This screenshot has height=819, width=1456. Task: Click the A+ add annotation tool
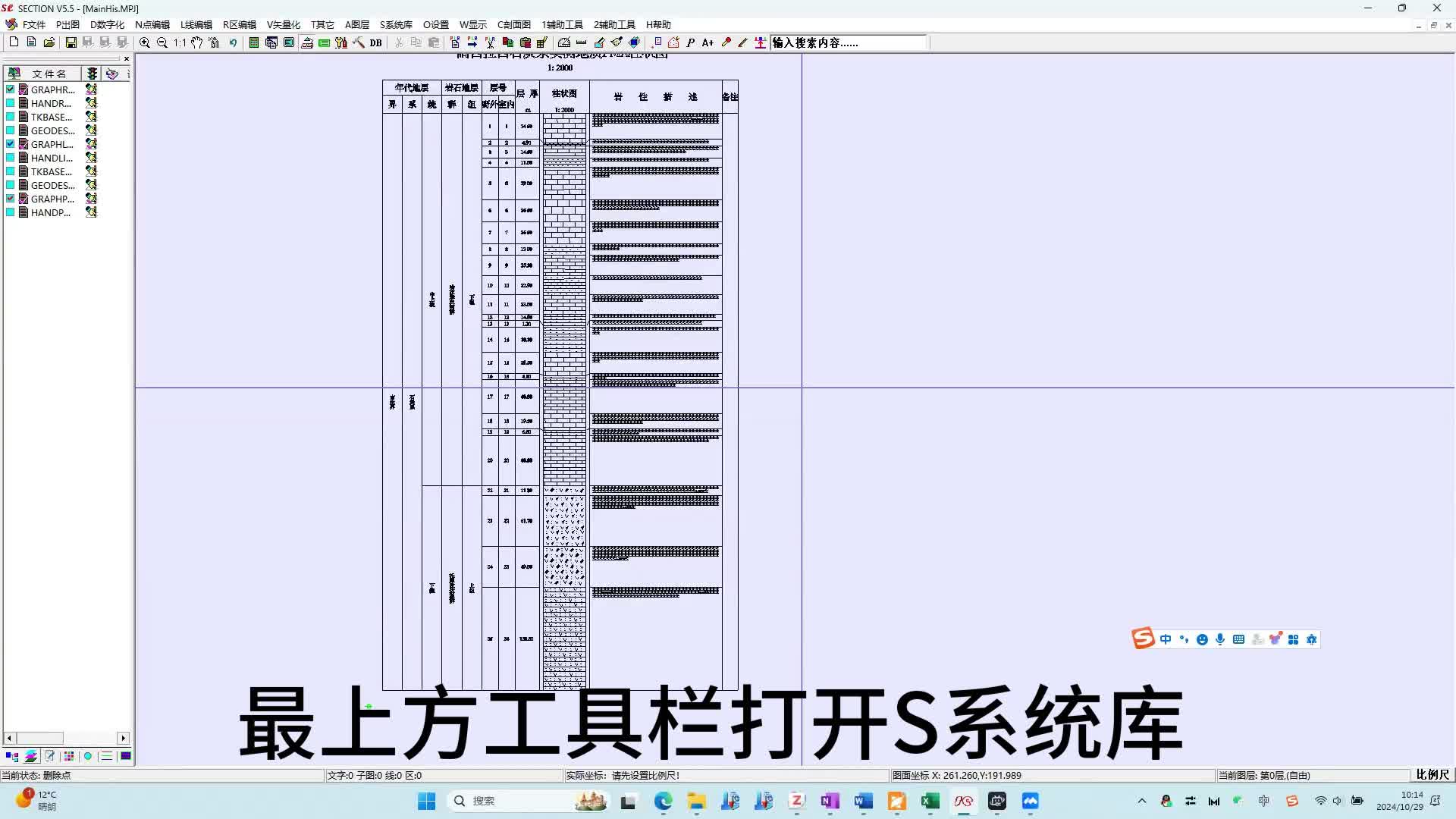[x=708, y=42]
